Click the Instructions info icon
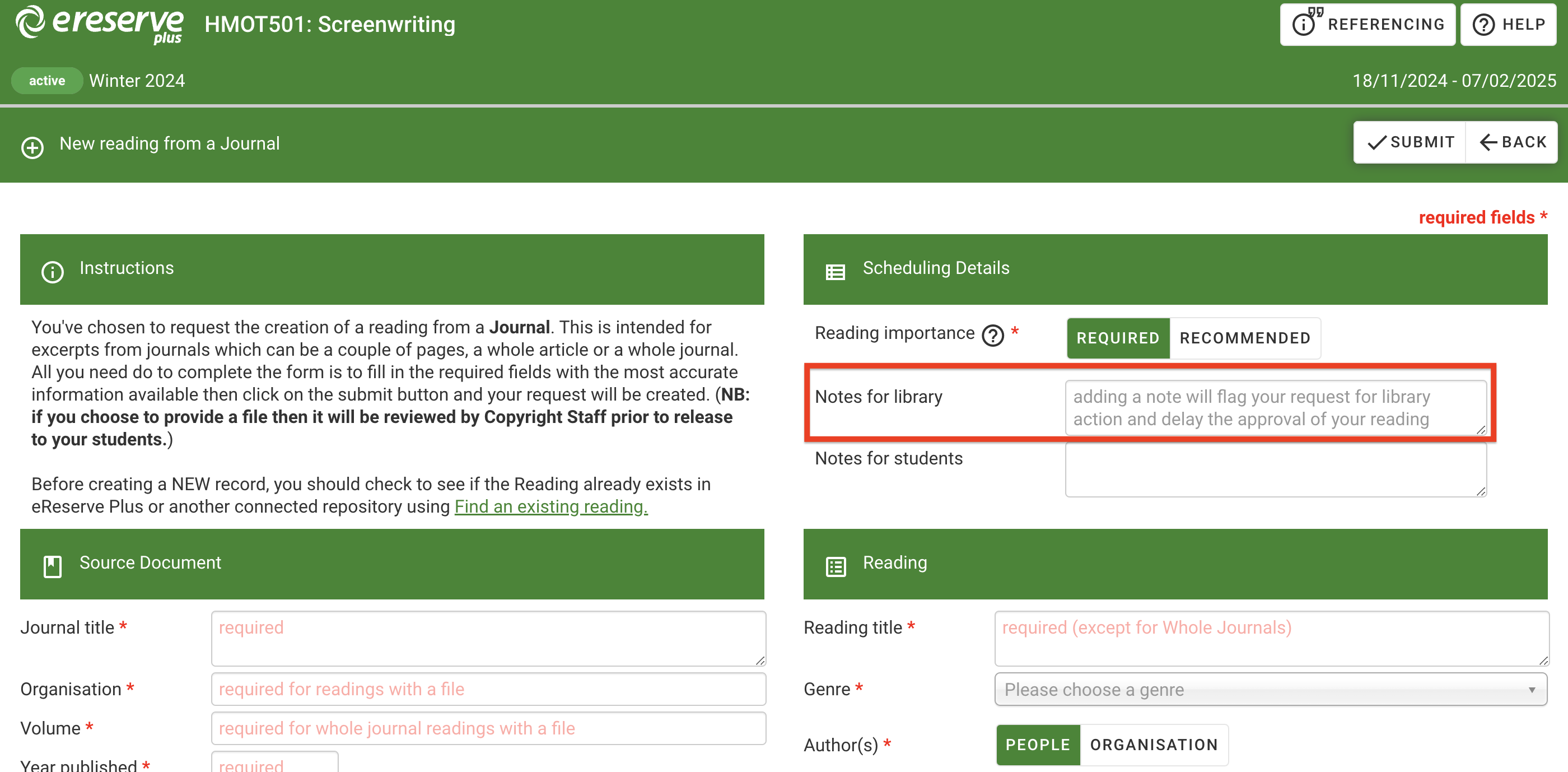The image size is (1568, 772). point(52,271)
